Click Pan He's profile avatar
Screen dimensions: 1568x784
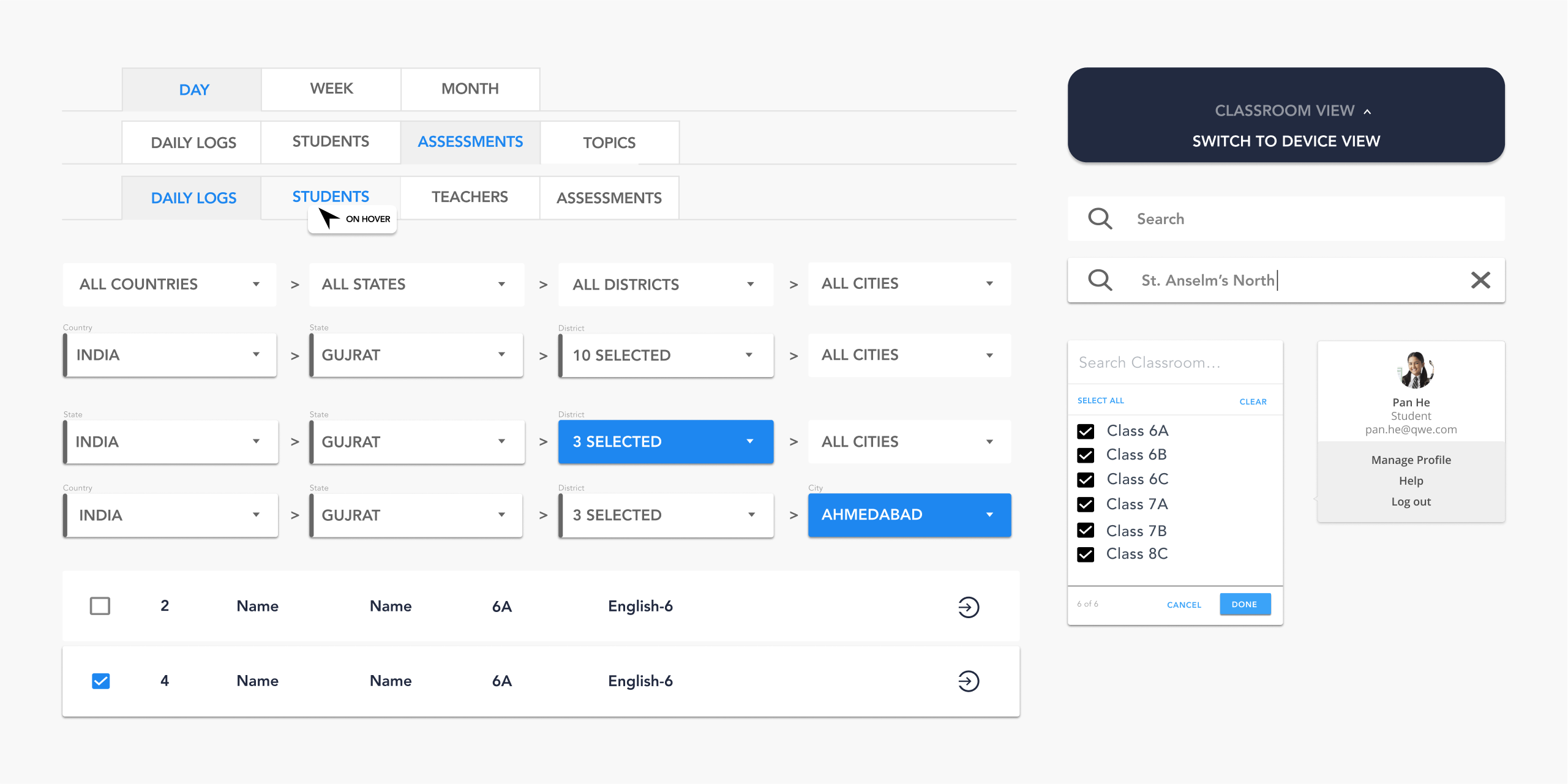[1415, 370]
